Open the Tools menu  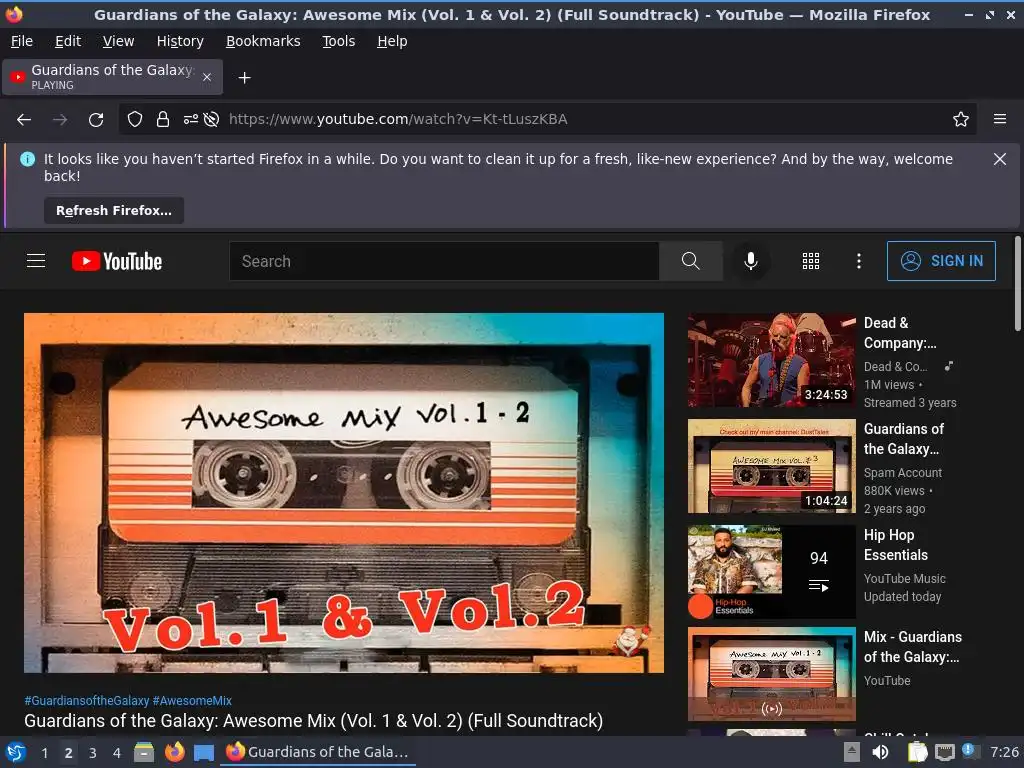(338, 41)
